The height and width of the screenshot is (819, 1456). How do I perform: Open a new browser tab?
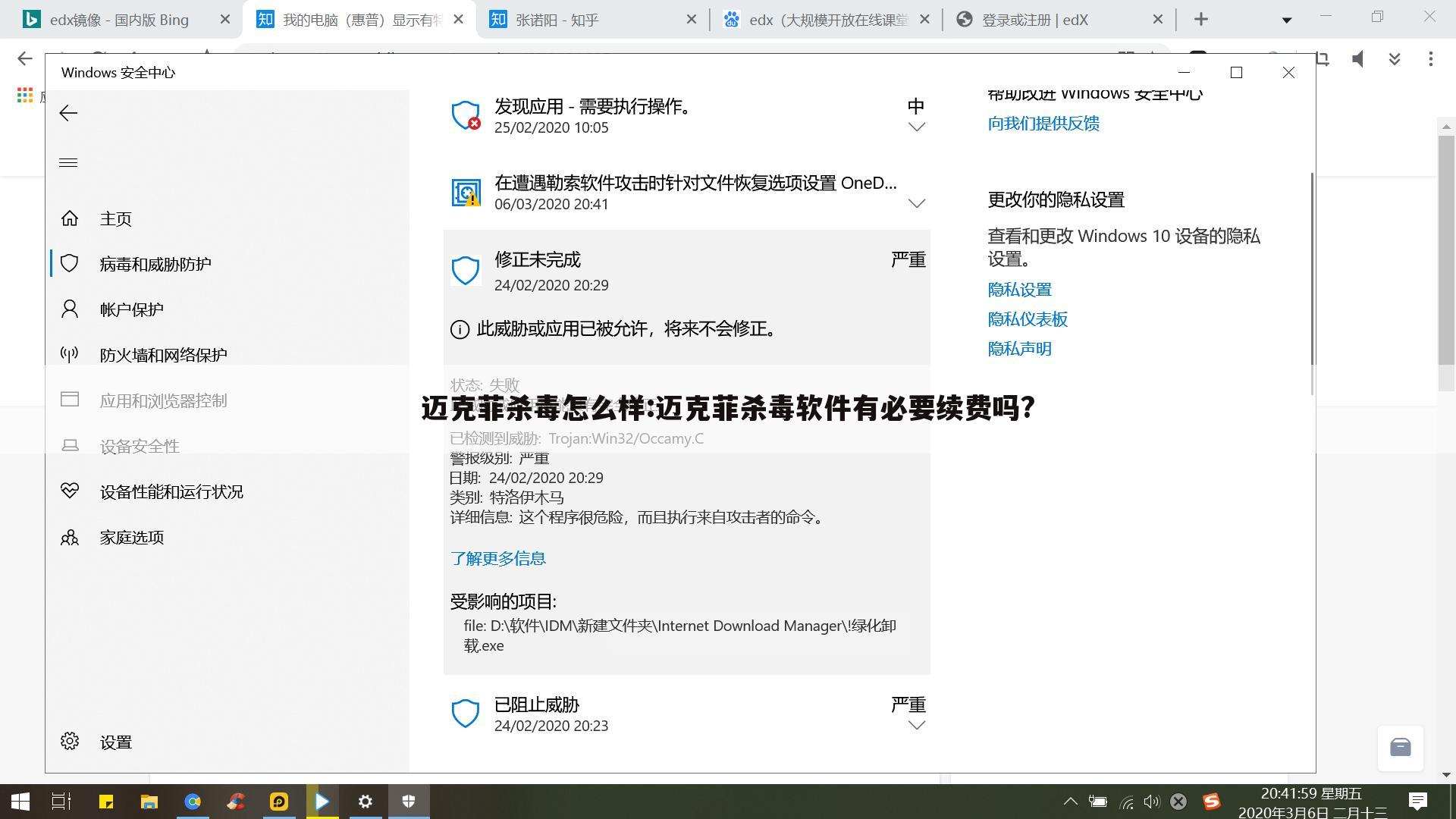(x=1200, y=20)
